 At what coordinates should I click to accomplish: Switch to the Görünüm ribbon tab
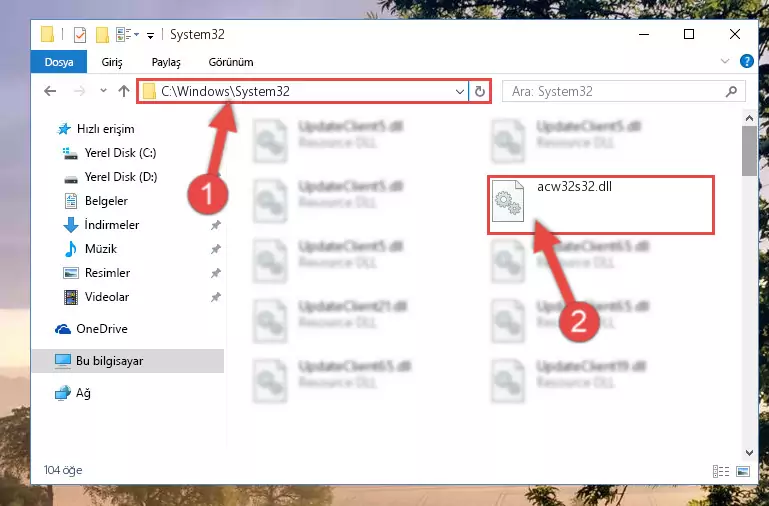[x=231, y=62]
